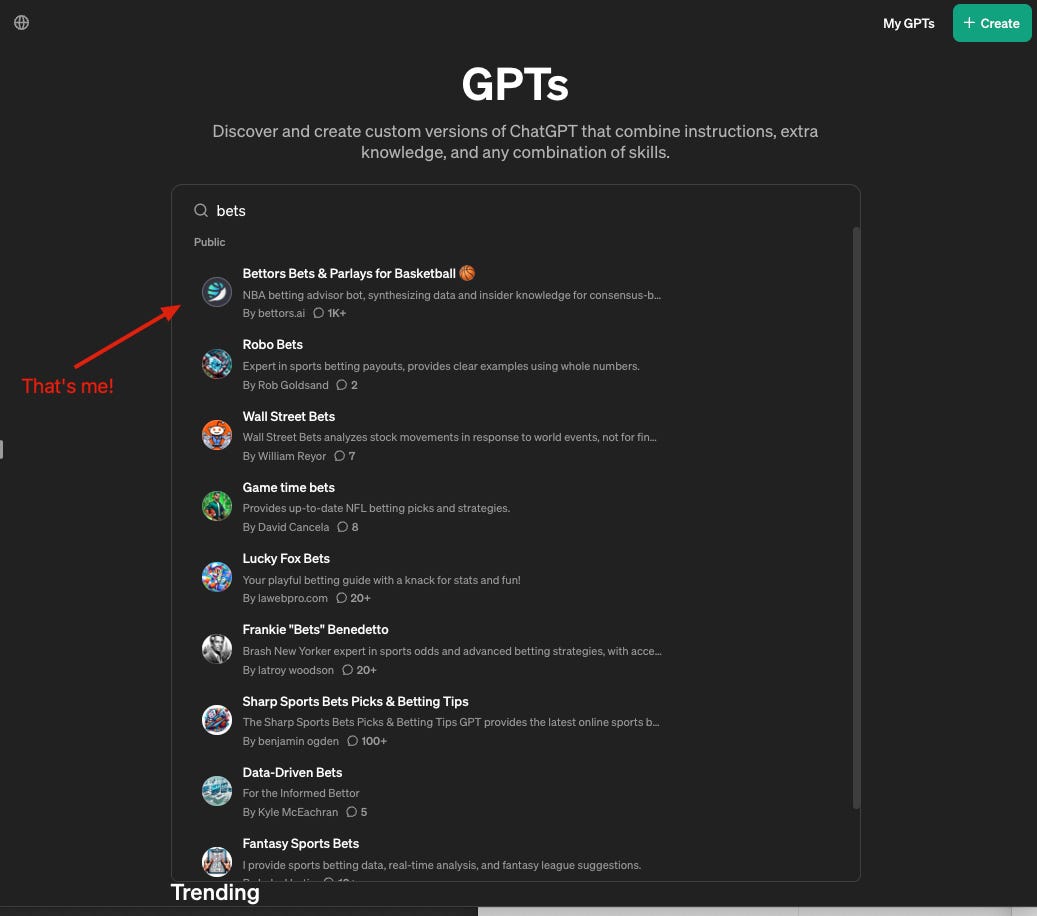Click chat bubble icon next to William Reyor

coord(339,456)
